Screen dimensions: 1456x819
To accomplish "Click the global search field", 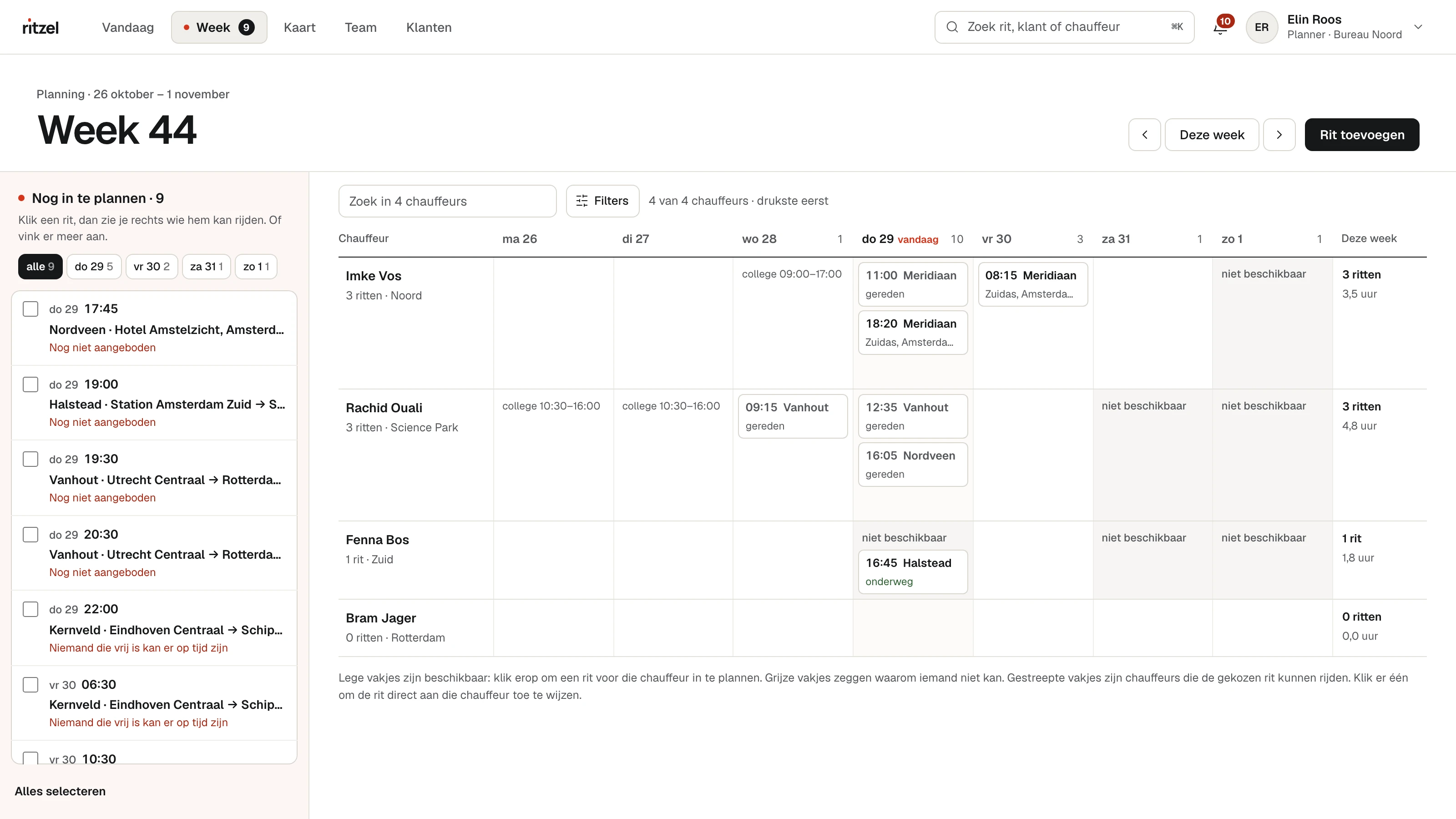I will point(1064,27).
